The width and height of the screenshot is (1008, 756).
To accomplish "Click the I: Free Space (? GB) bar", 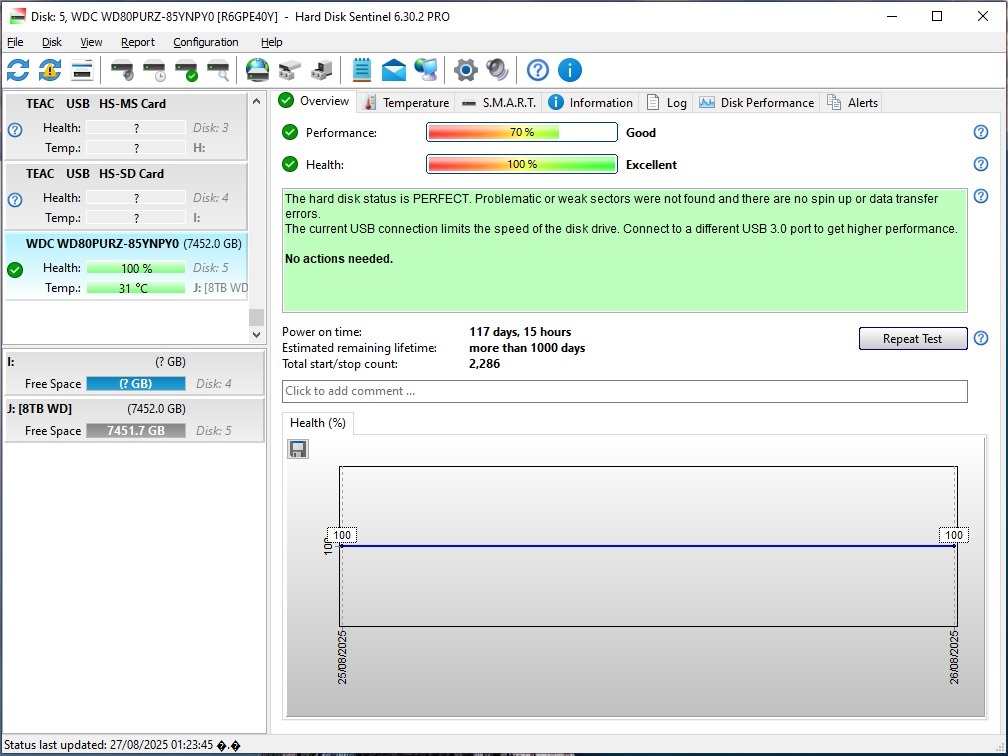I will click(x=136, y=384).
